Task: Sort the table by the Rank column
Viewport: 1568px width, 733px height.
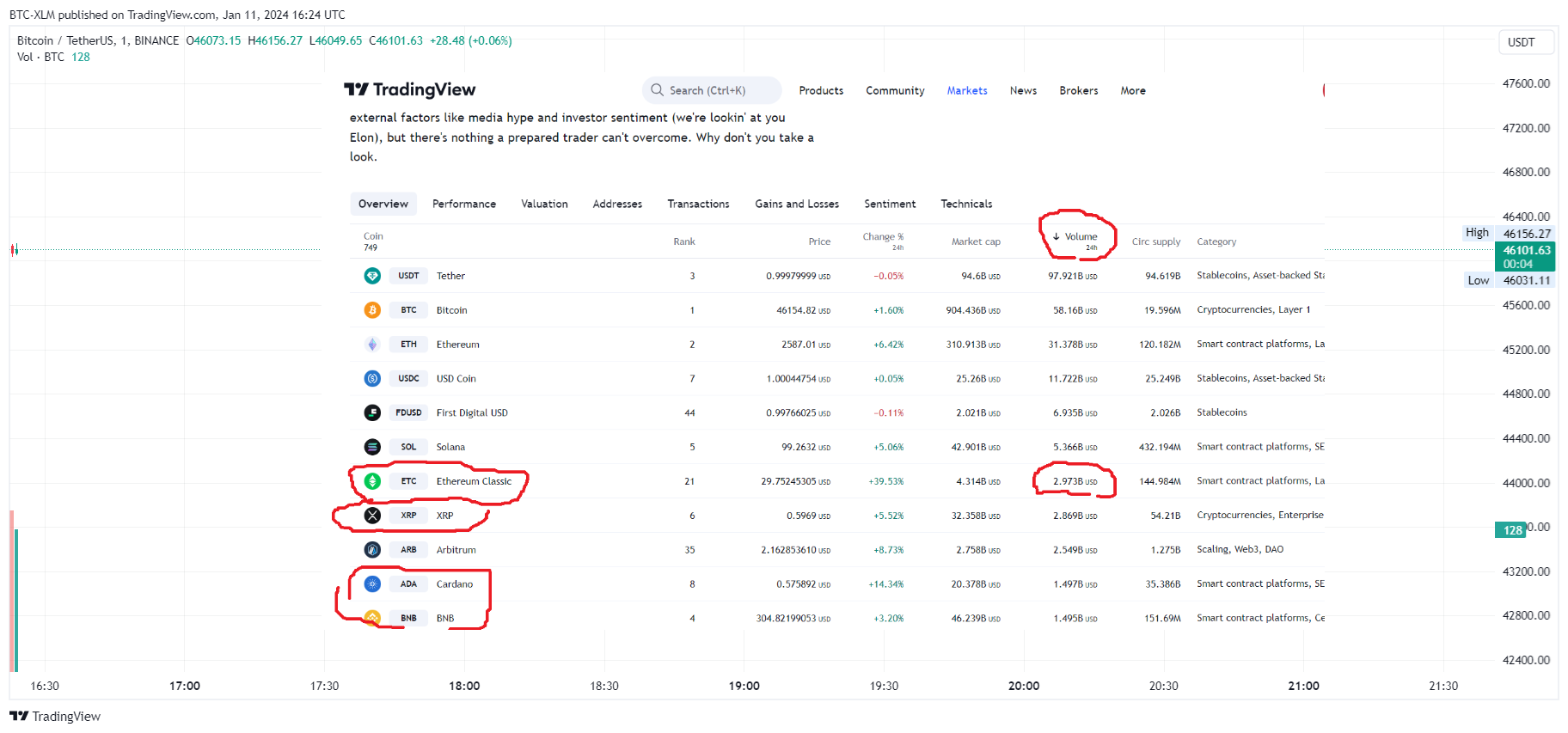Action: point(684,241)
